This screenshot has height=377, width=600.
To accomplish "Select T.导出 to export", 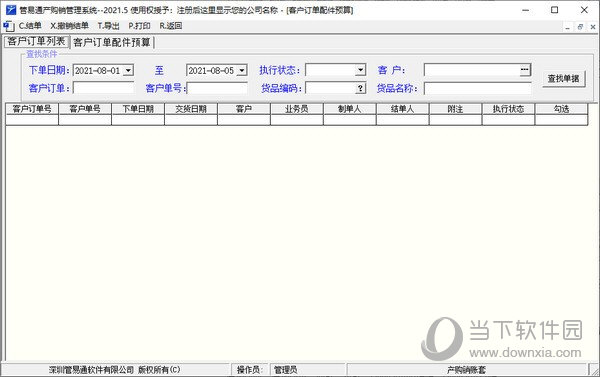I will pyautogui.click(x=108, y=26).
